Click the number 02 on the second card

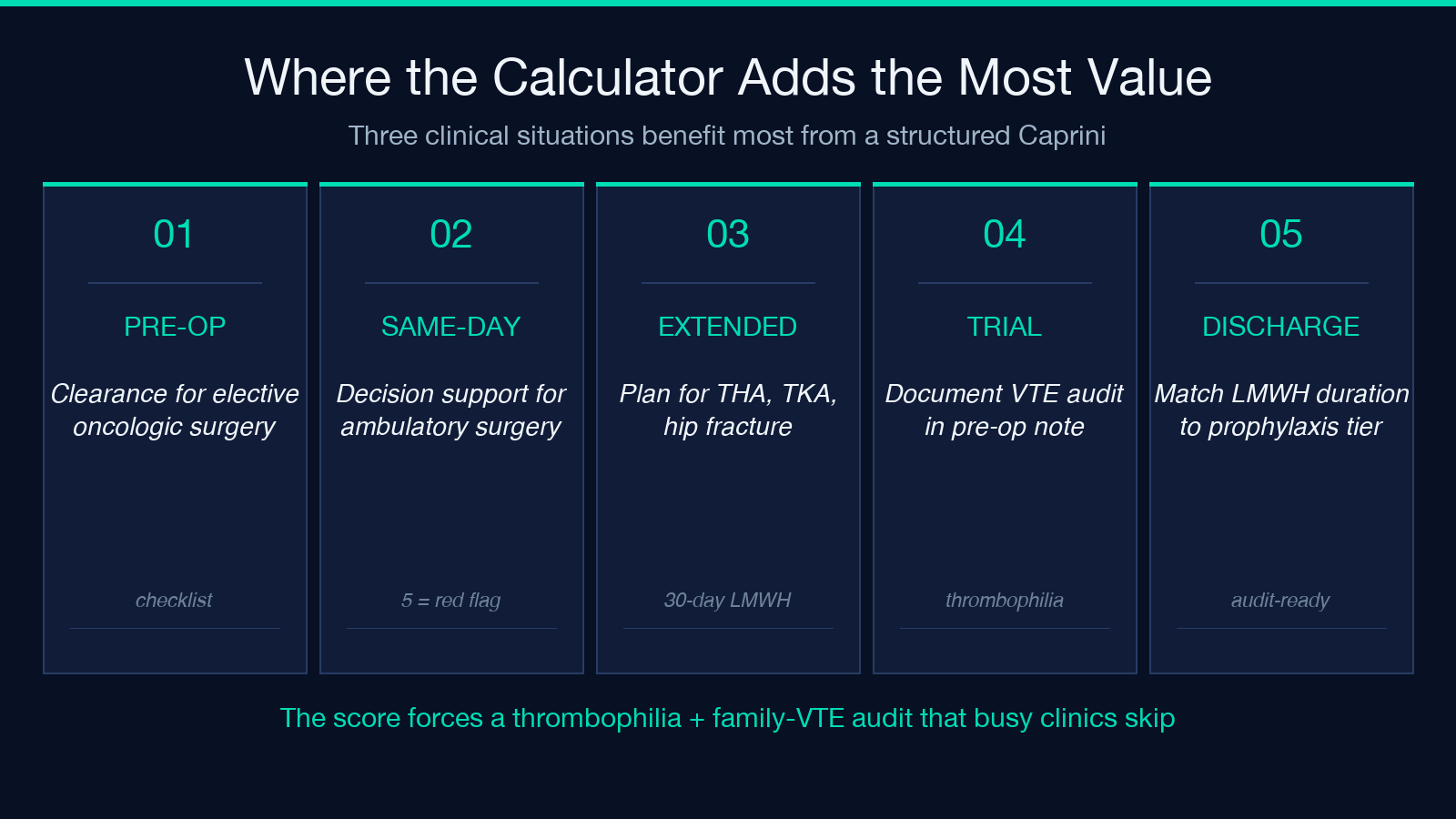(x=451, y=235)
